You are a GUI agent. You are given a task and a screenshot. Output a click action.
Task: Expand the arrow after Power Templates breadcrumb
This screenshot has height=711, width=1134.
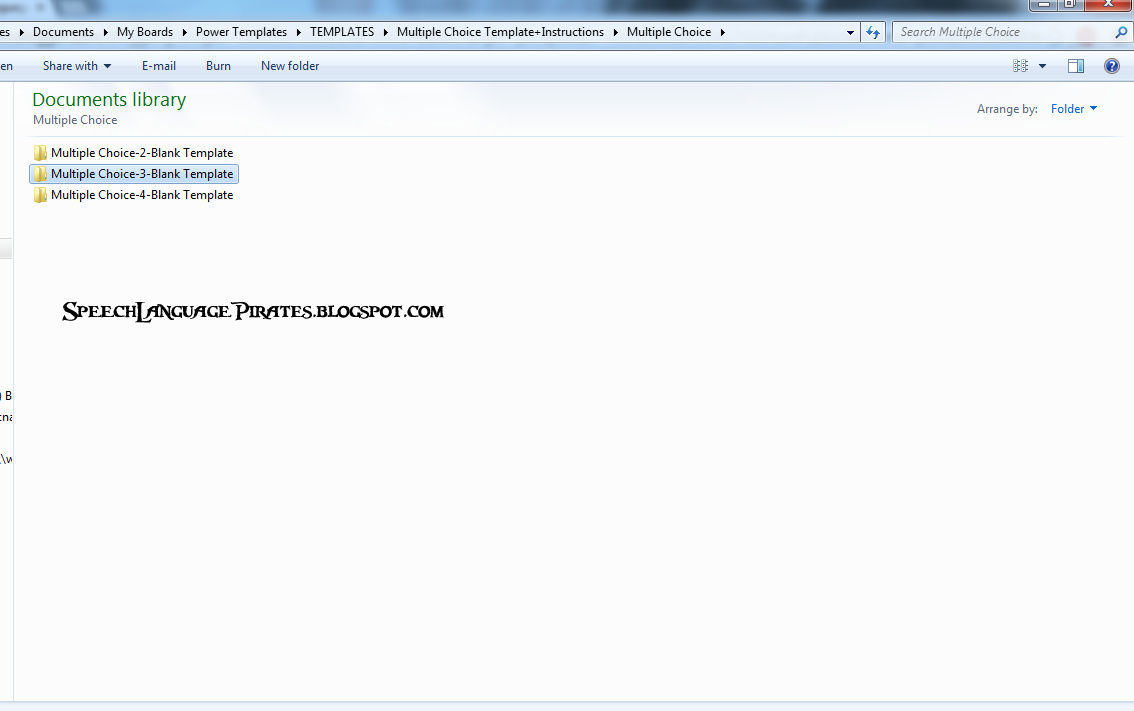coord(298,32)
